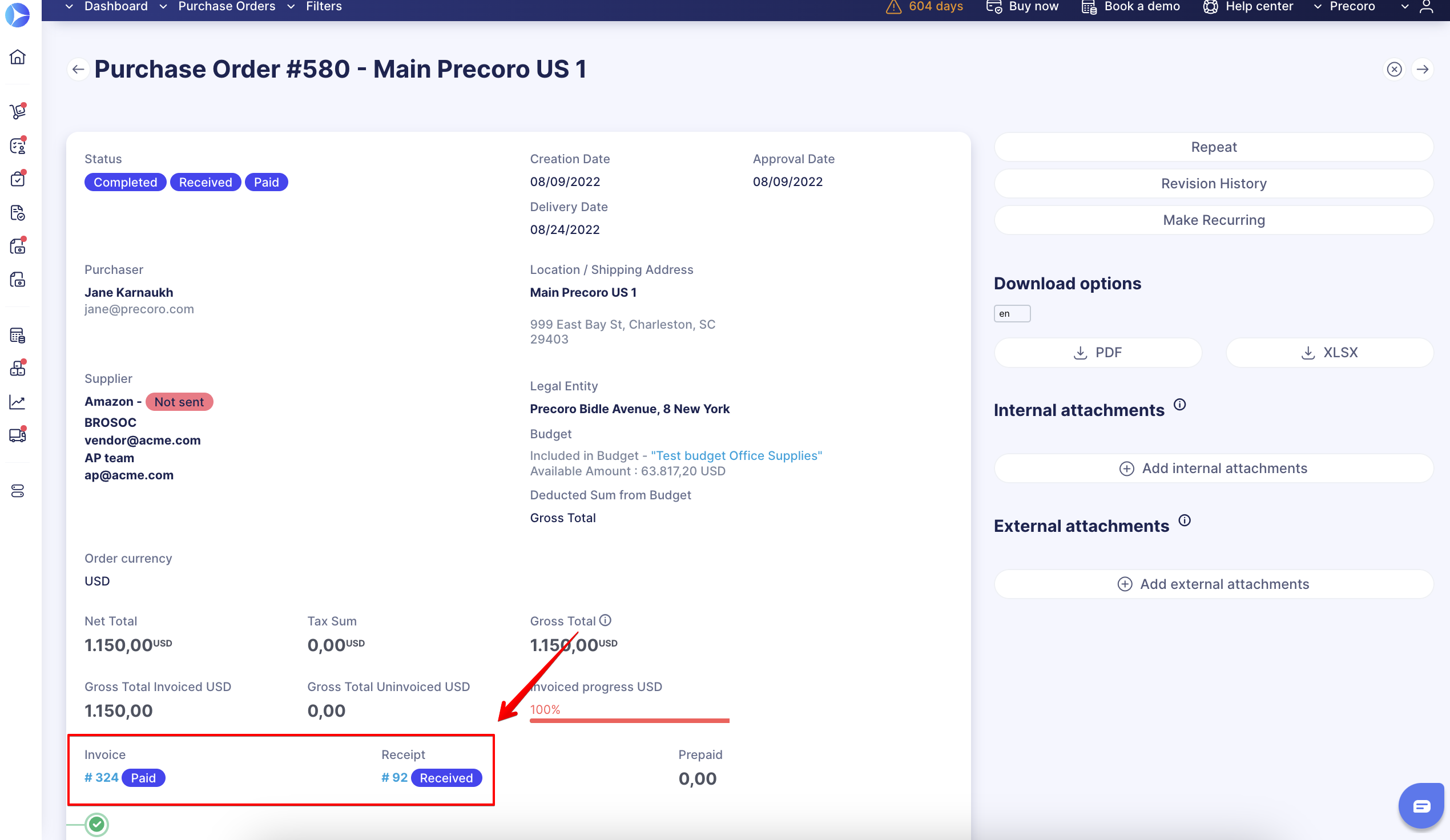Click the Paid status badge under Status
Viewport: 1450px width, 840px height.
click(267, 183)
